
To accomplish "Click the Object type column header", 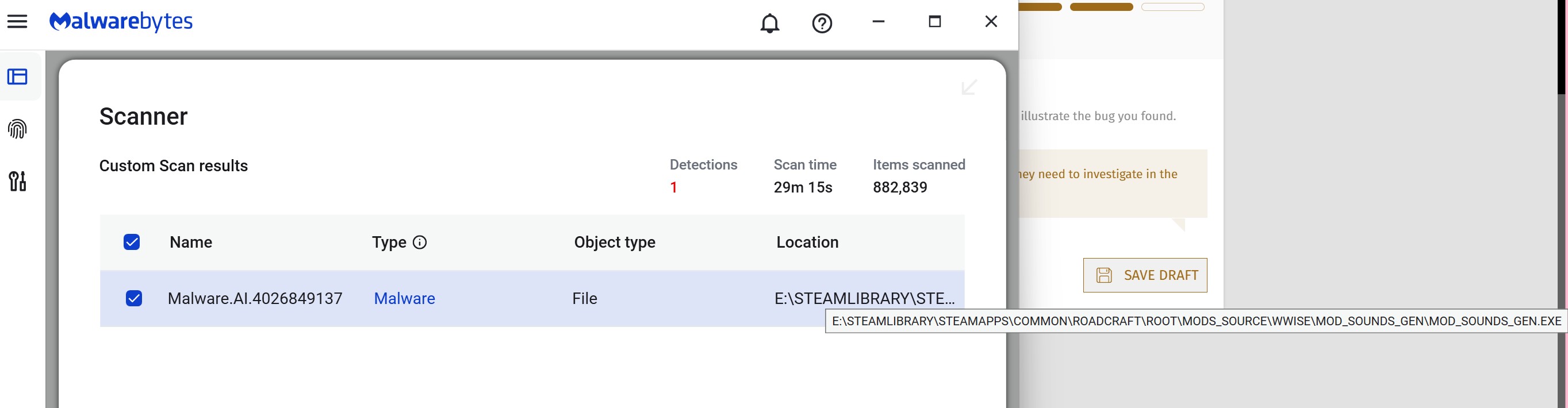I will pyautogui.click(x=614, y=242).
